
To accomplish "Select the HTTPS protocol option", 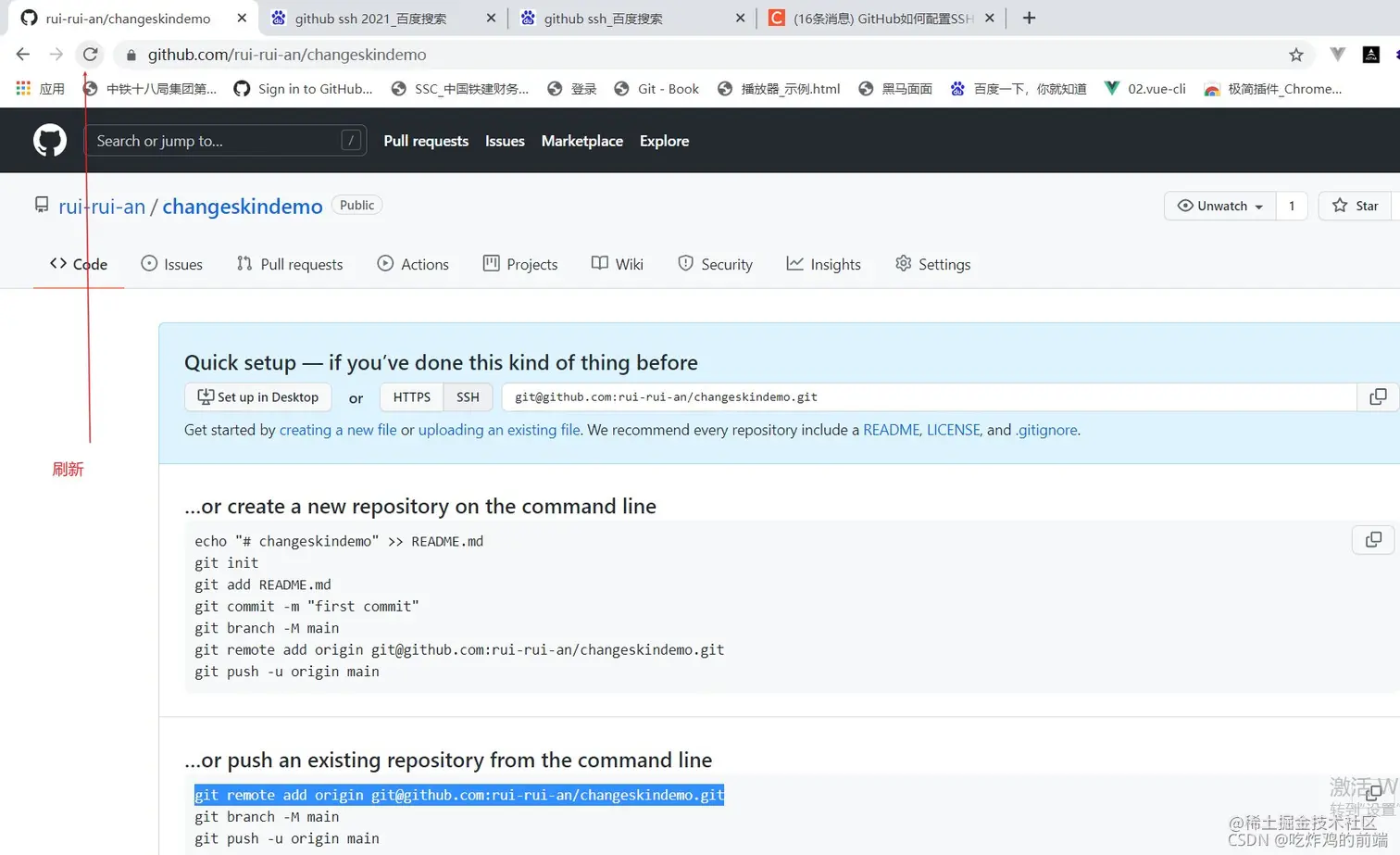I will click(412, 396).
